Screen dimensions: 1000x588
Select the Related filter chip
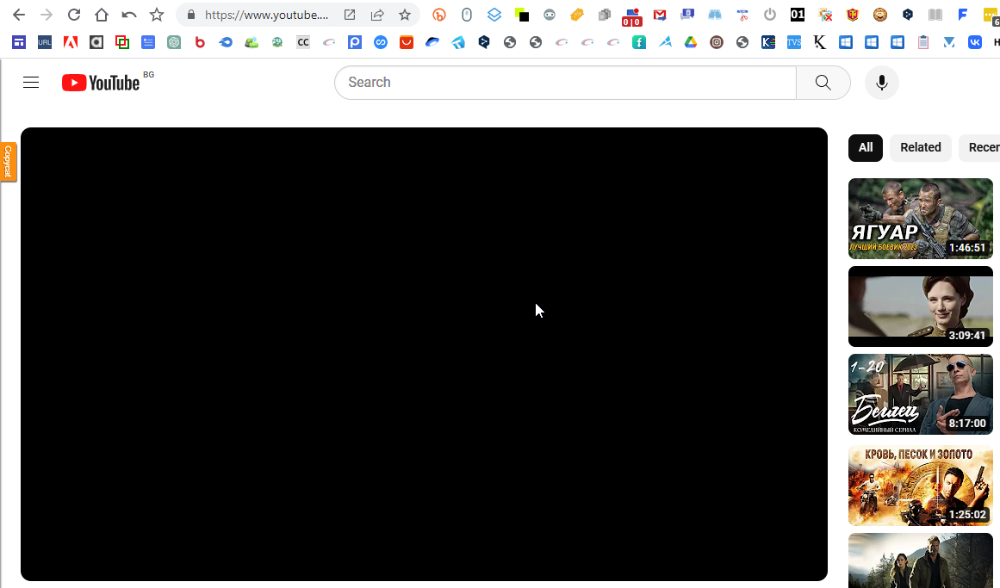click(x=920, y=147)
